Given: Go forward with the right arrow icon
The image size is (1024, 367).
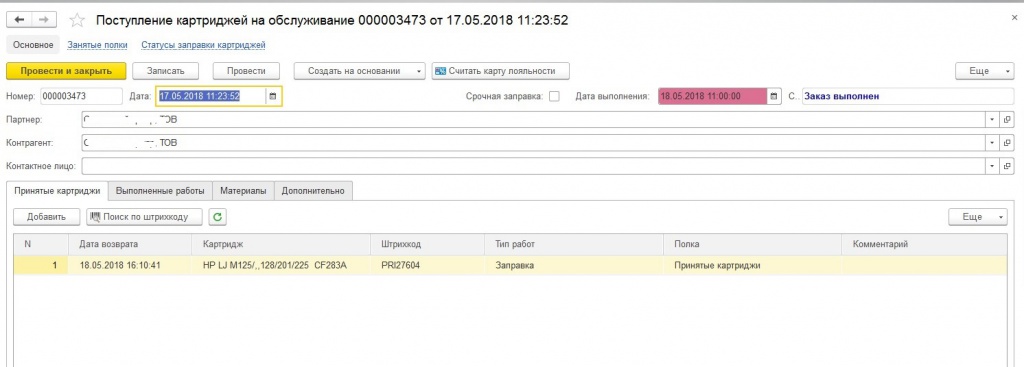Looking at the screenshot, I should [x=44, y=20].
